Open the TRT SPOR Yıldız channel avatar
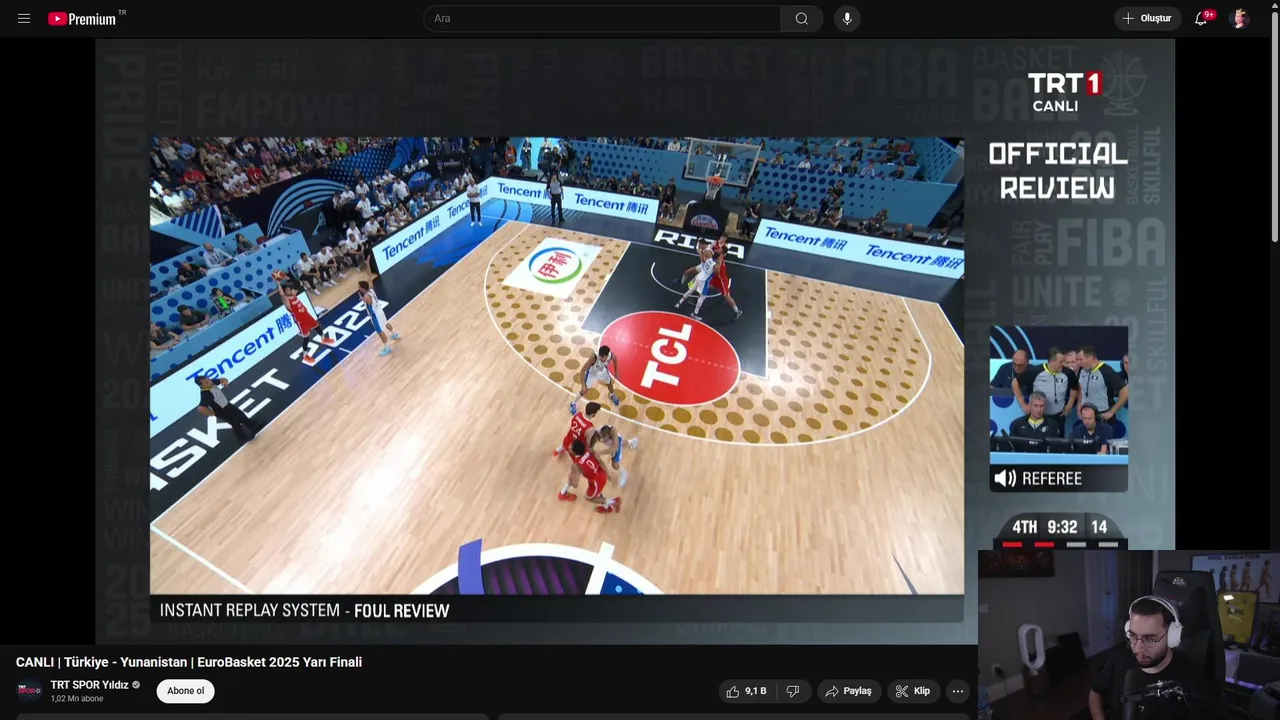 (29, 690)
